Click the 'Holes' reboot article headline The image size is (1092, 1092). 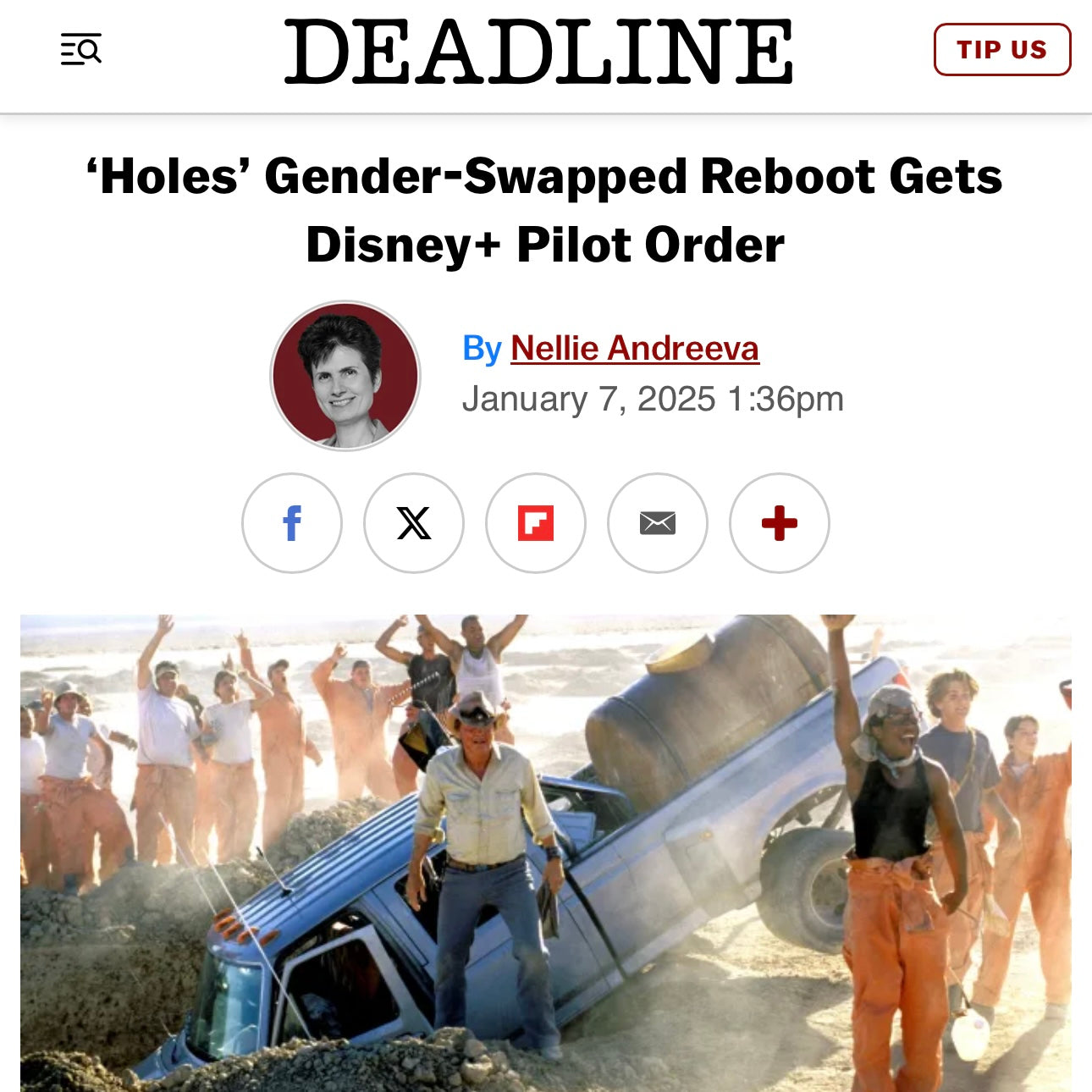(545, 211)
